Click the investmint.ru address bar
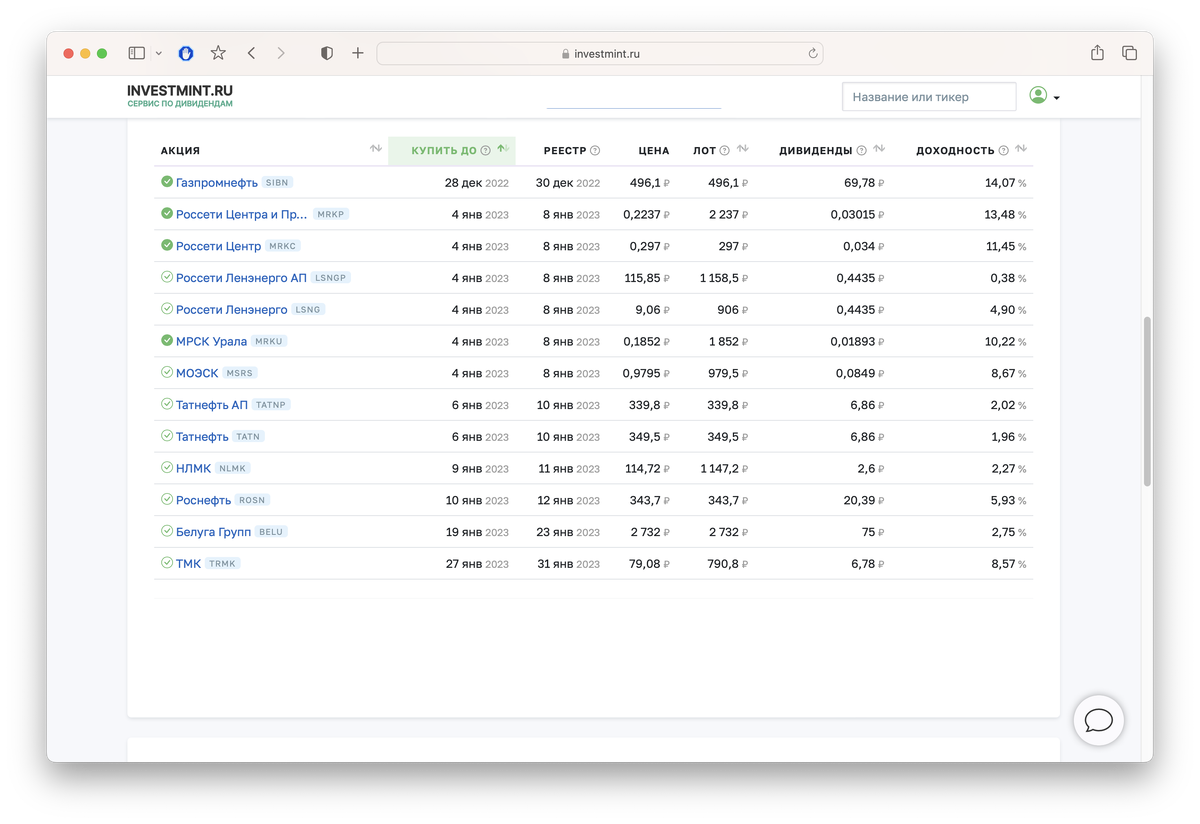Screen dimensions: 1200x824 [x=600, y=54]
